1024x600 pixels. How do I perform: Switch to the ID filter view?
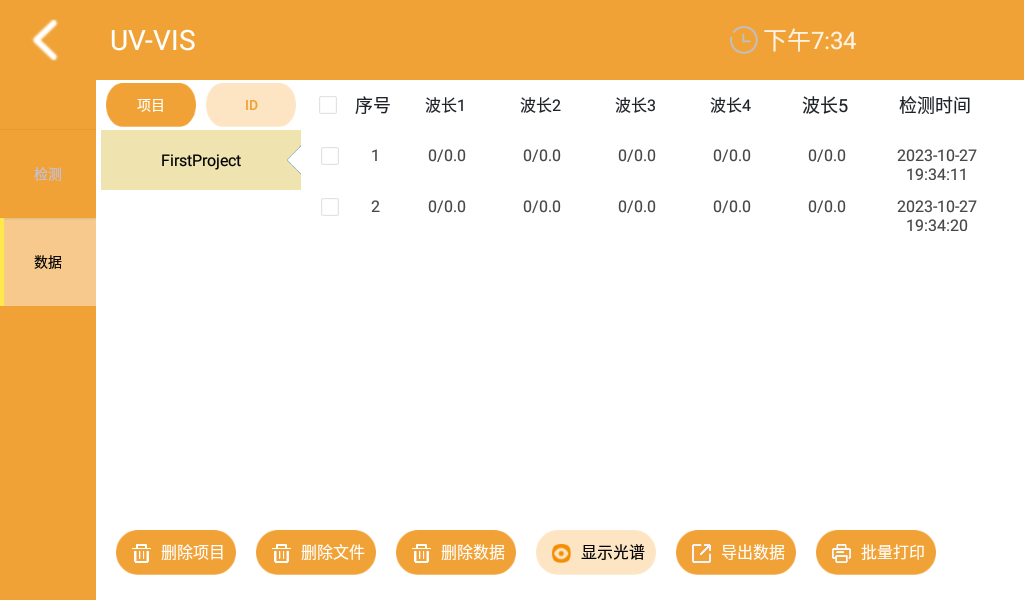[x=251, y=104]
